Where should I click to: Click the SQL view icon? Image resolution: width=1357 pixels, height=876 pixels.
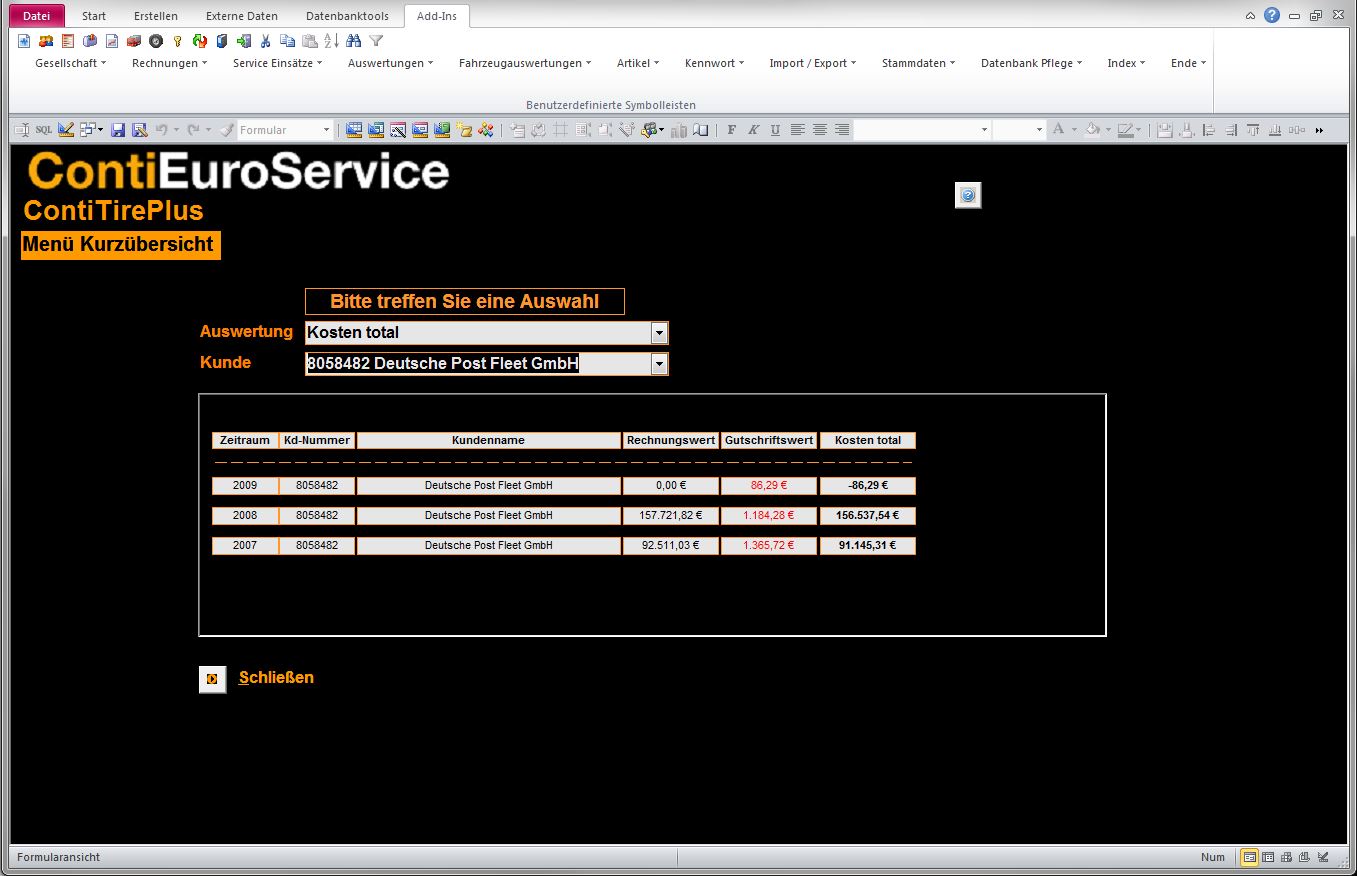coord(44,130)
